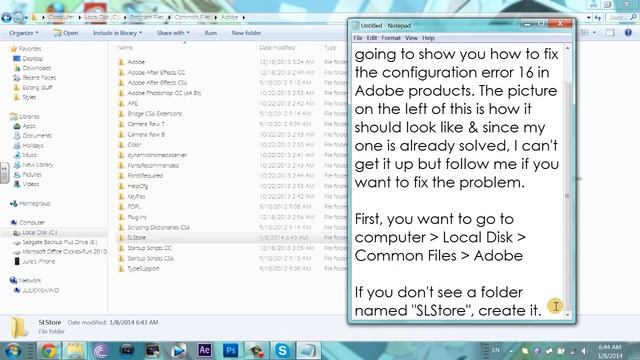Expand the Share with dropdown
This screenshot has width=640, height=360.
click(173, 33)
